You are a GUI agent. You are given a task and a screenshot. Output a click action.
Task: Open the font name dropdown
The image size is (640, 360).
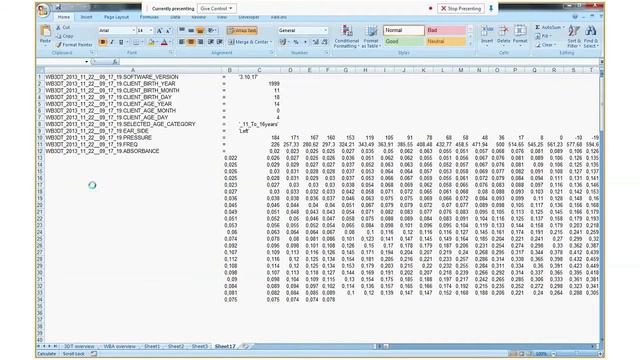click(133, 31)
